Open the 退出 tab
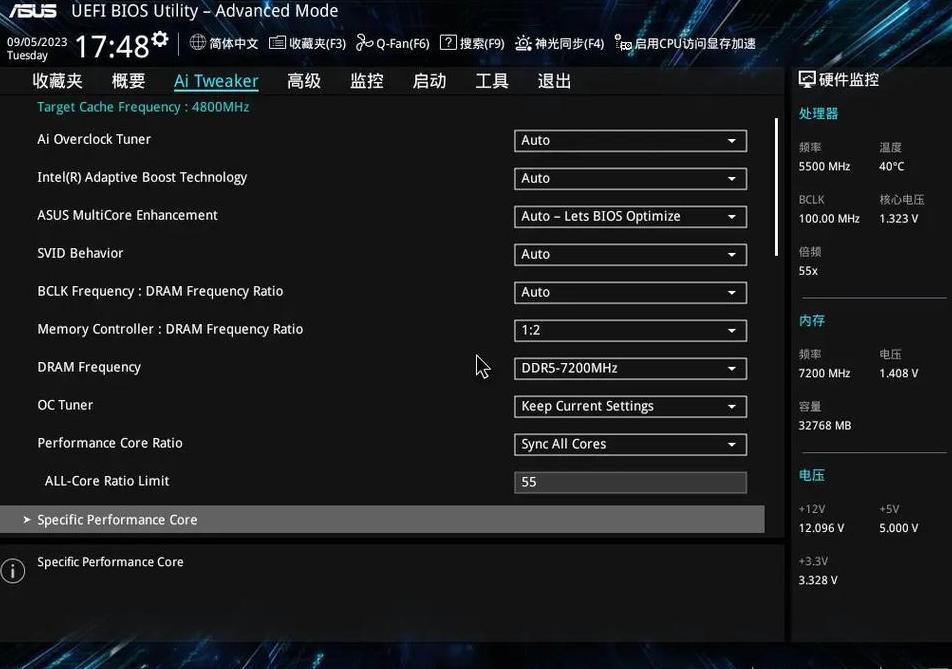The image size is (952, 669). (x=554, y=81)
